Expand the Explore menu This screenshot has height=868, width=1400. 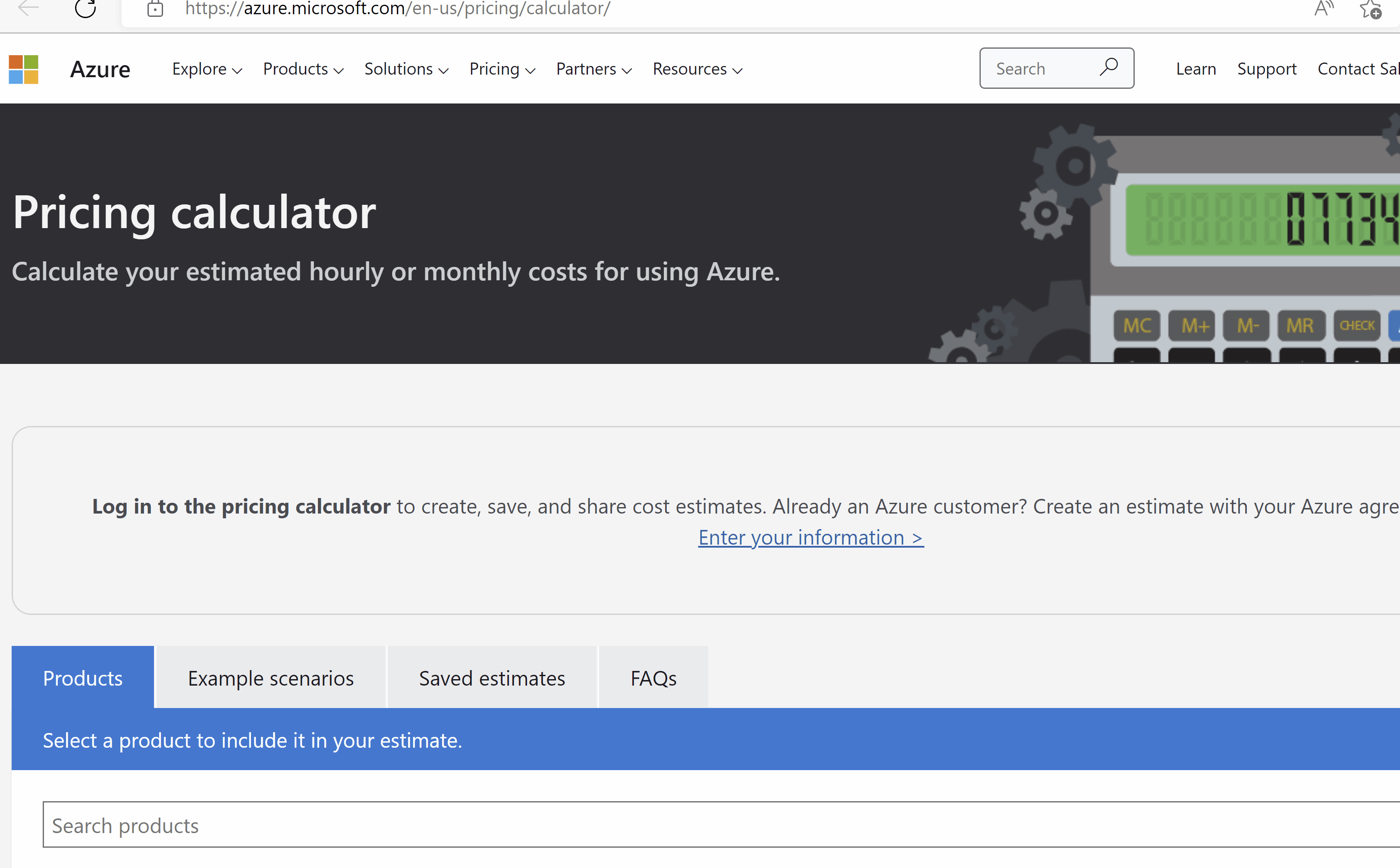(x=207, y=69)
